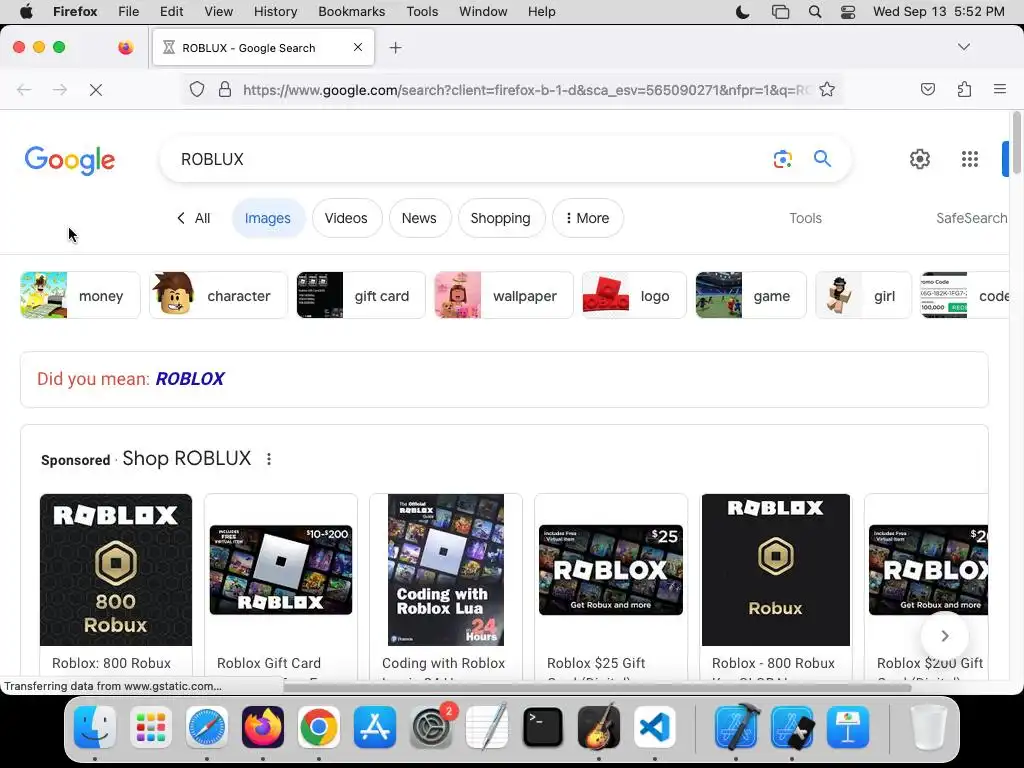Viewport: 1024px width, 768px height.
Task: Open the History menu
Action: (x=275, y=11)
